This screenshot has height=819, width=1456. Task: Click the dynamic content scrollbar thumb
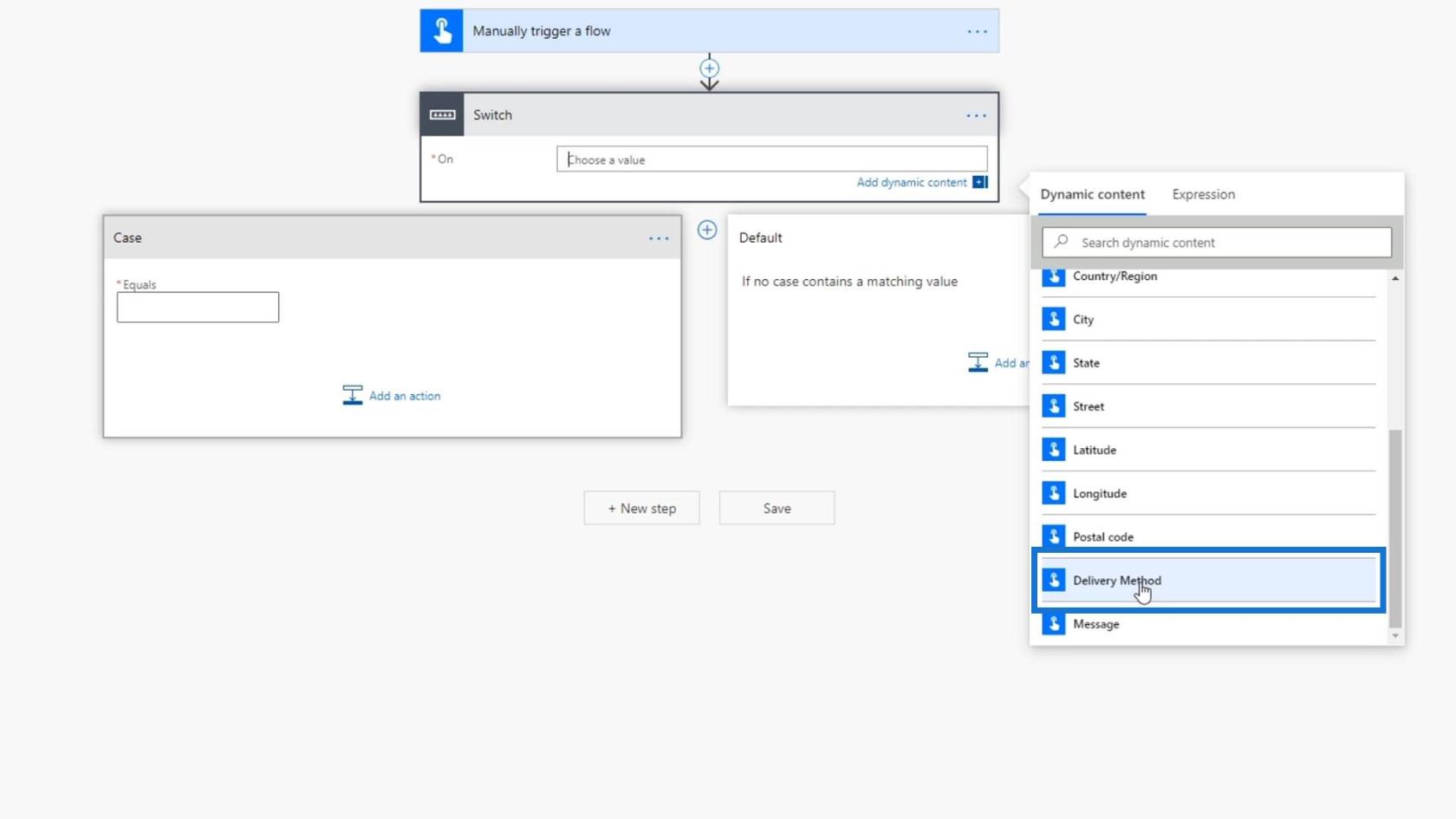(1394, 529)
